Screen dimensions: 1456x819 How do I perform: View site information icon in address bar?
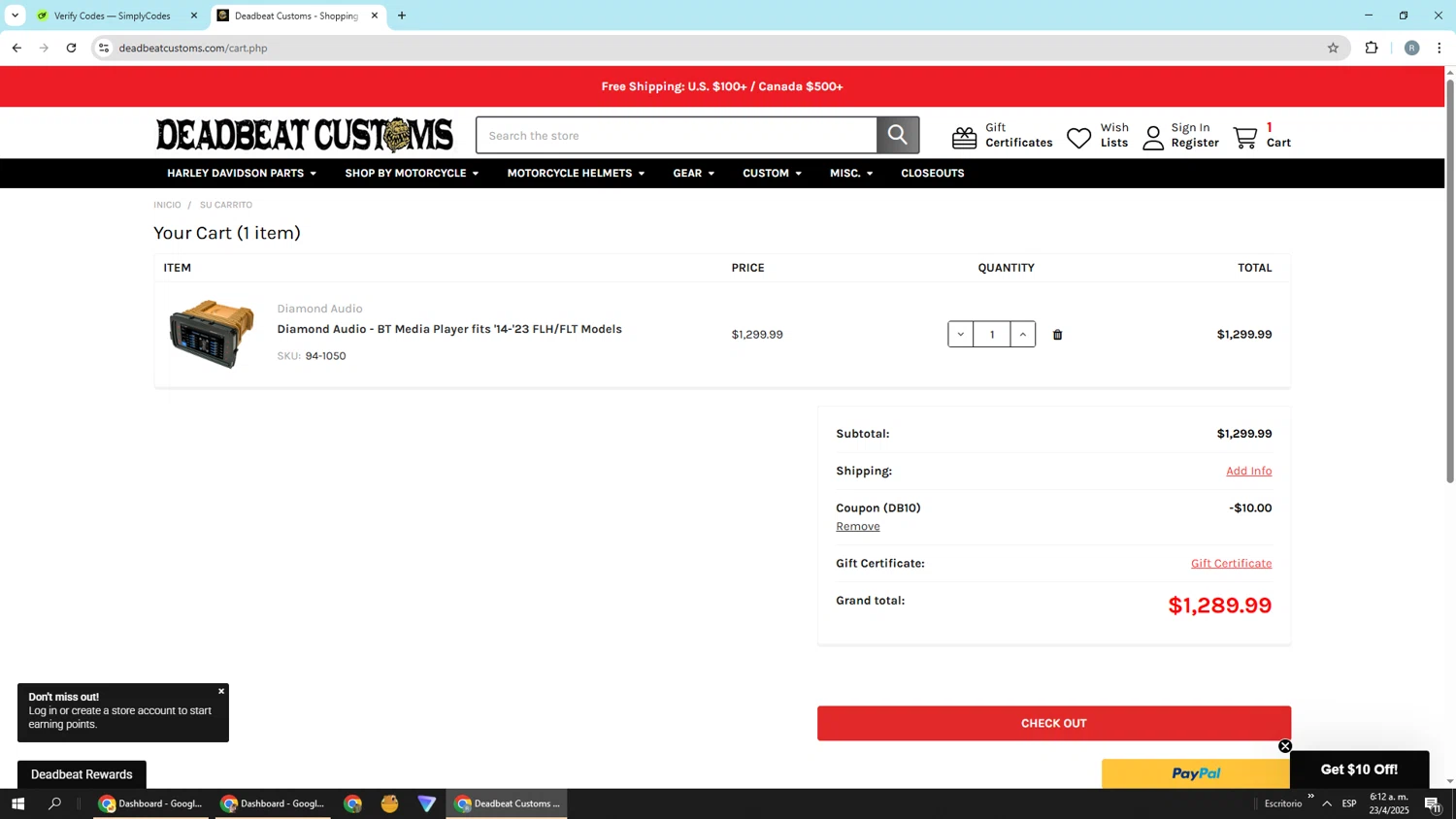pyautogui.click(x=104, y=48)
